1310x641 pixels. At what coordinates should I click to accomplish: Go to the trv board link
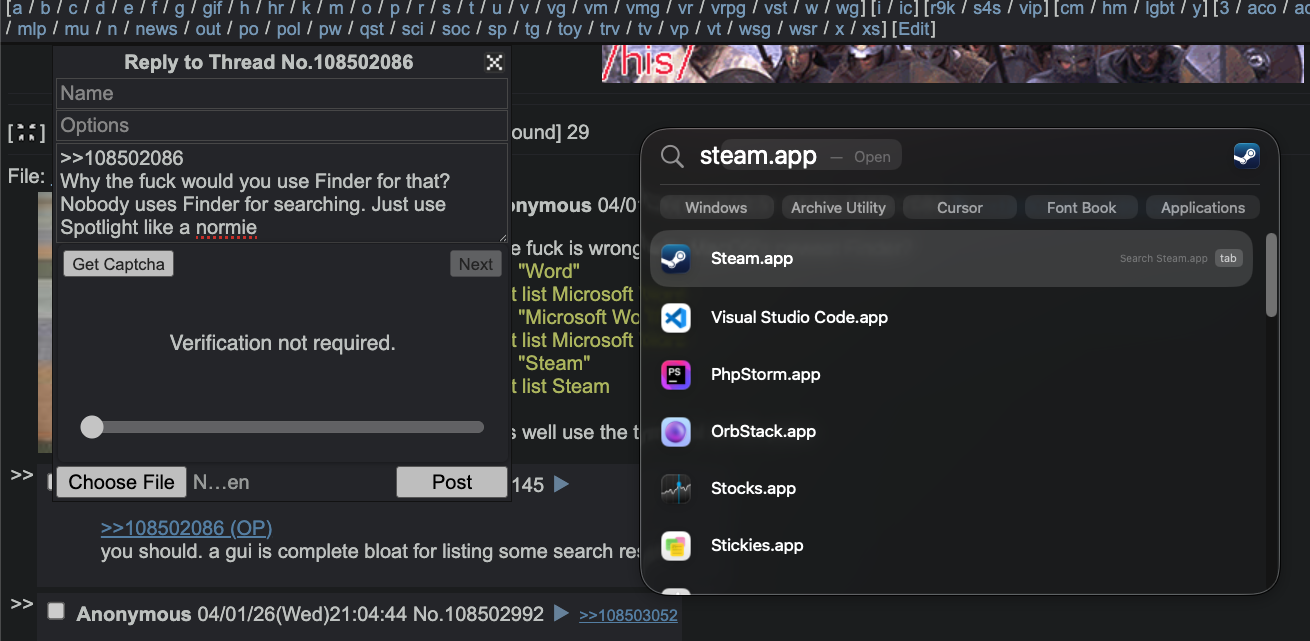609,29
